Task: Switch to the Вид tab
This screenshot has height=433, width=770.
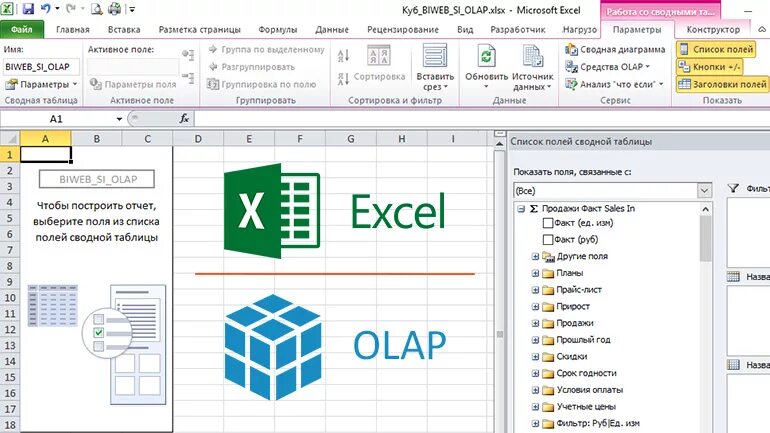Action: 465,29
